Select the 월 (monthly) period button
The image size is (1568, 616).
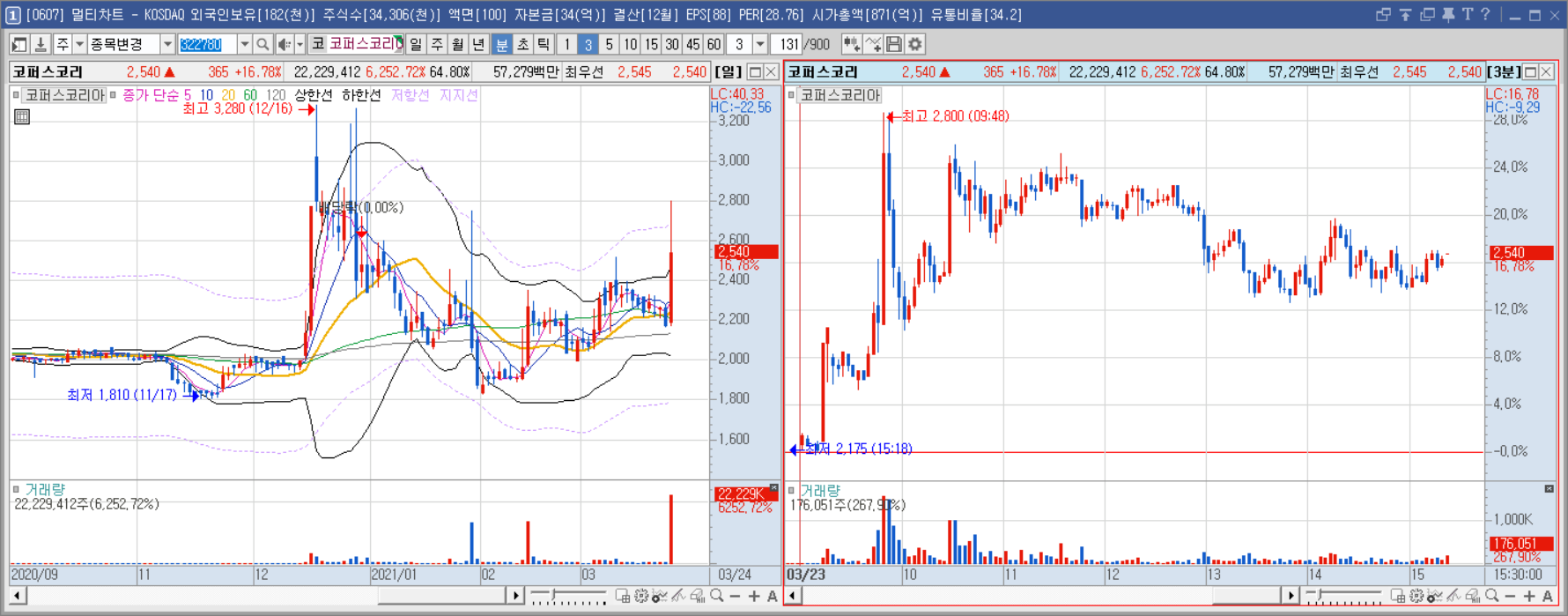coord(457,44)
